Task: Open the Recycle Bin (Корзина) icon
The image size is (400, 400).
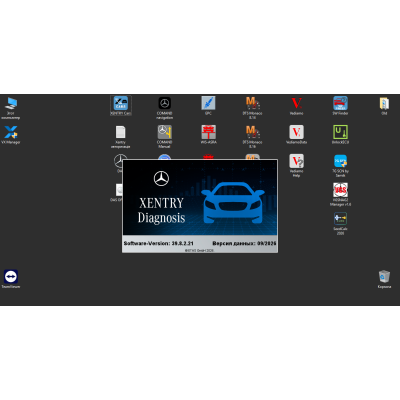Action: [x=384, y=279]
